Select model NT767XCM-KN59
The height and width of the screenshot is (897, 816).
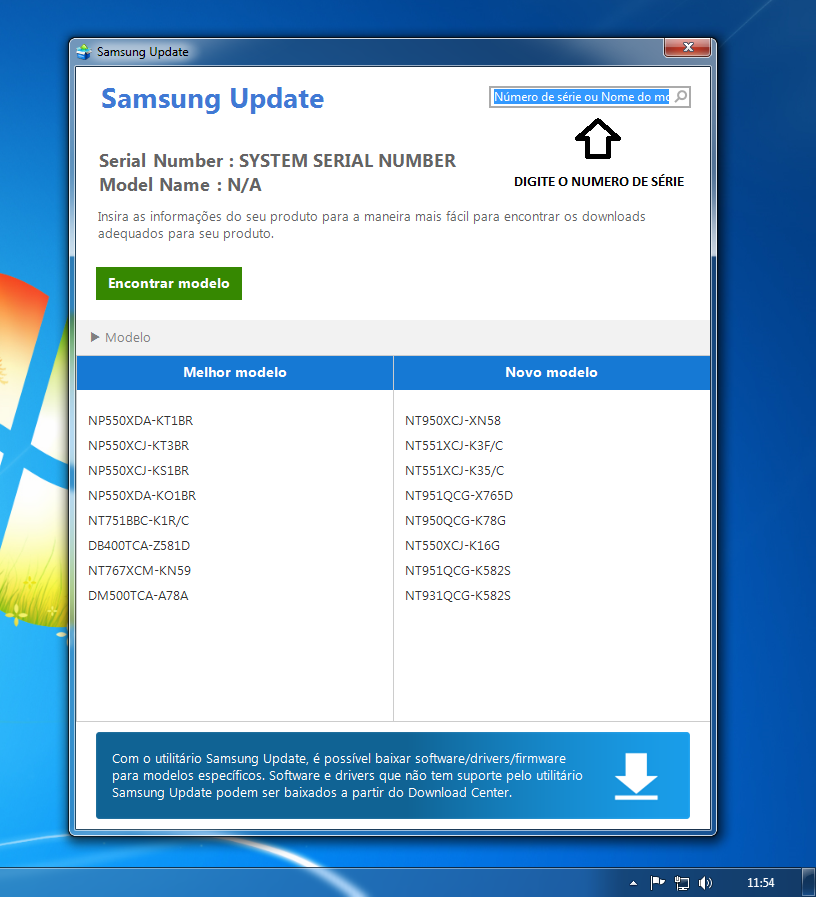click(x=140, y=571)
